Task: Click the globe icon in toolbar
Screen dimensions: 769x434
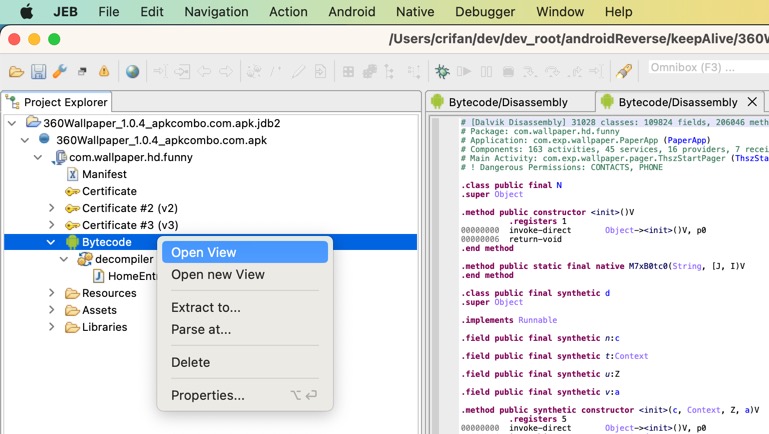Action: coord(132,72)
